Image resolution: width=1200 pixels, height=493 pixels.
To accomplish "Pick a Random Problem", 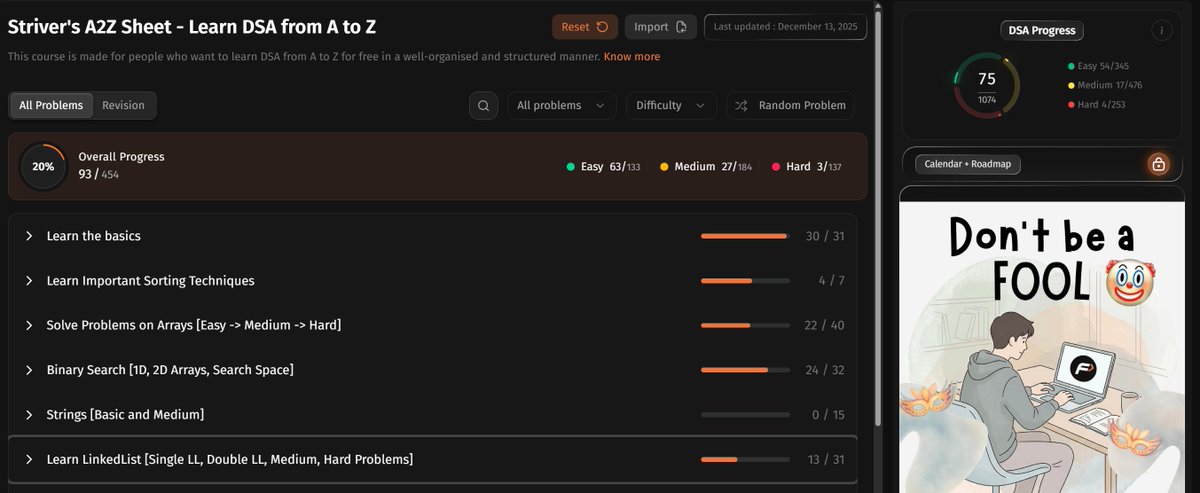I will (x=790, y=105).
